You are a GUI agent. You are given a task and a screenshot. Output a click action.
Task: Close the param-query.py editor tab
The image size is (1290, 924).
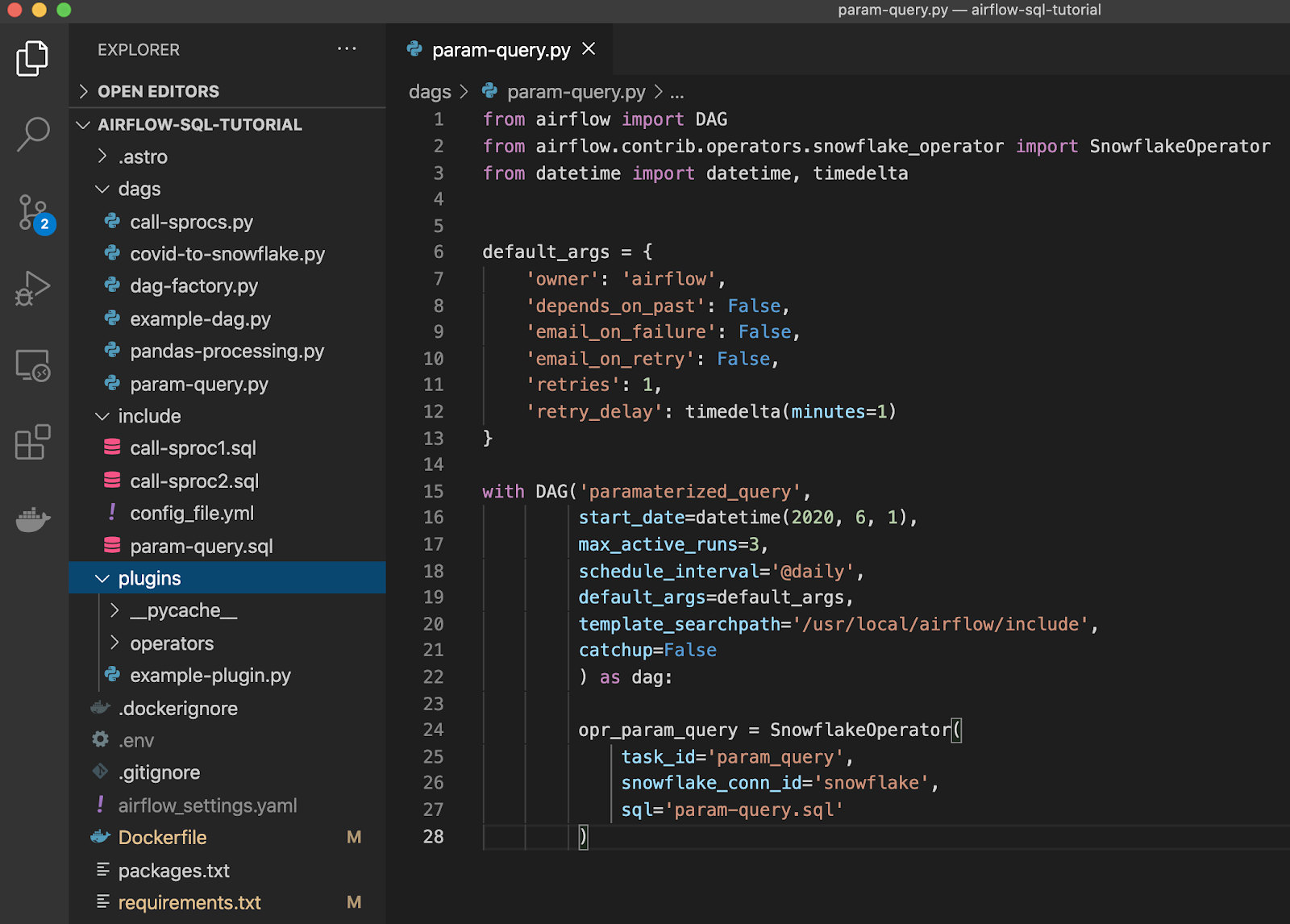click(x=589, y=49)
